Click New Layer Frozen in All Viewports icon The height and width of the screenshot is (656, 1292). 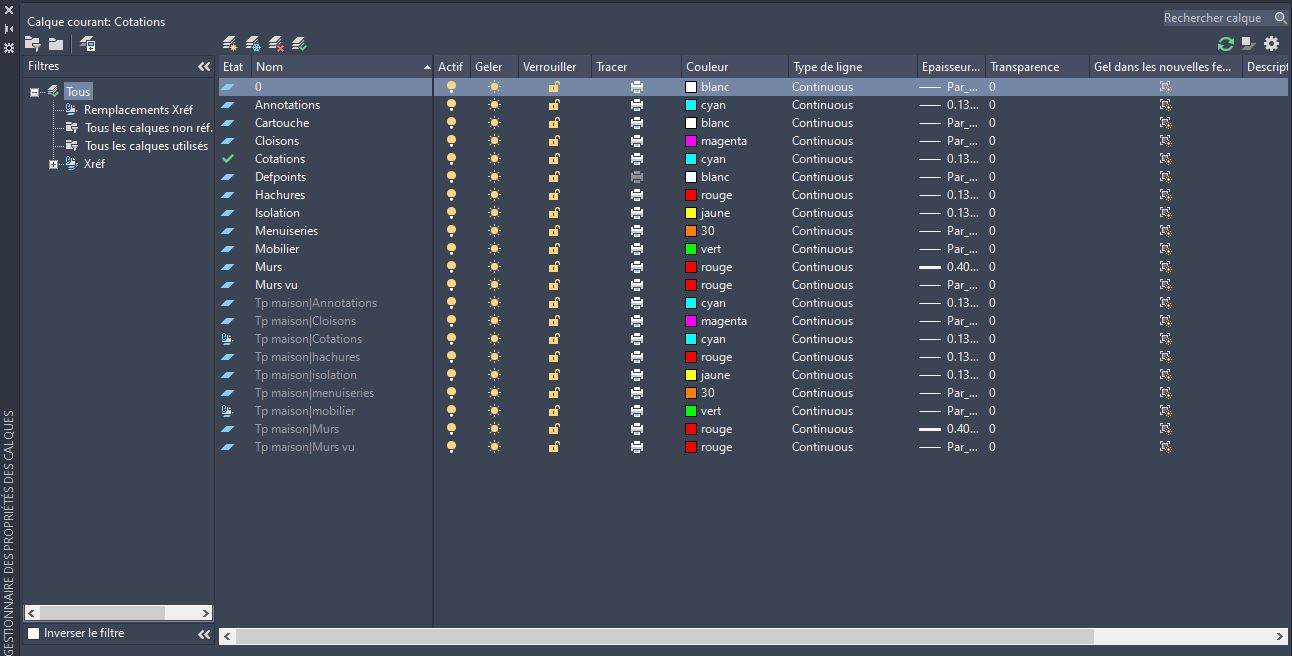253,44
